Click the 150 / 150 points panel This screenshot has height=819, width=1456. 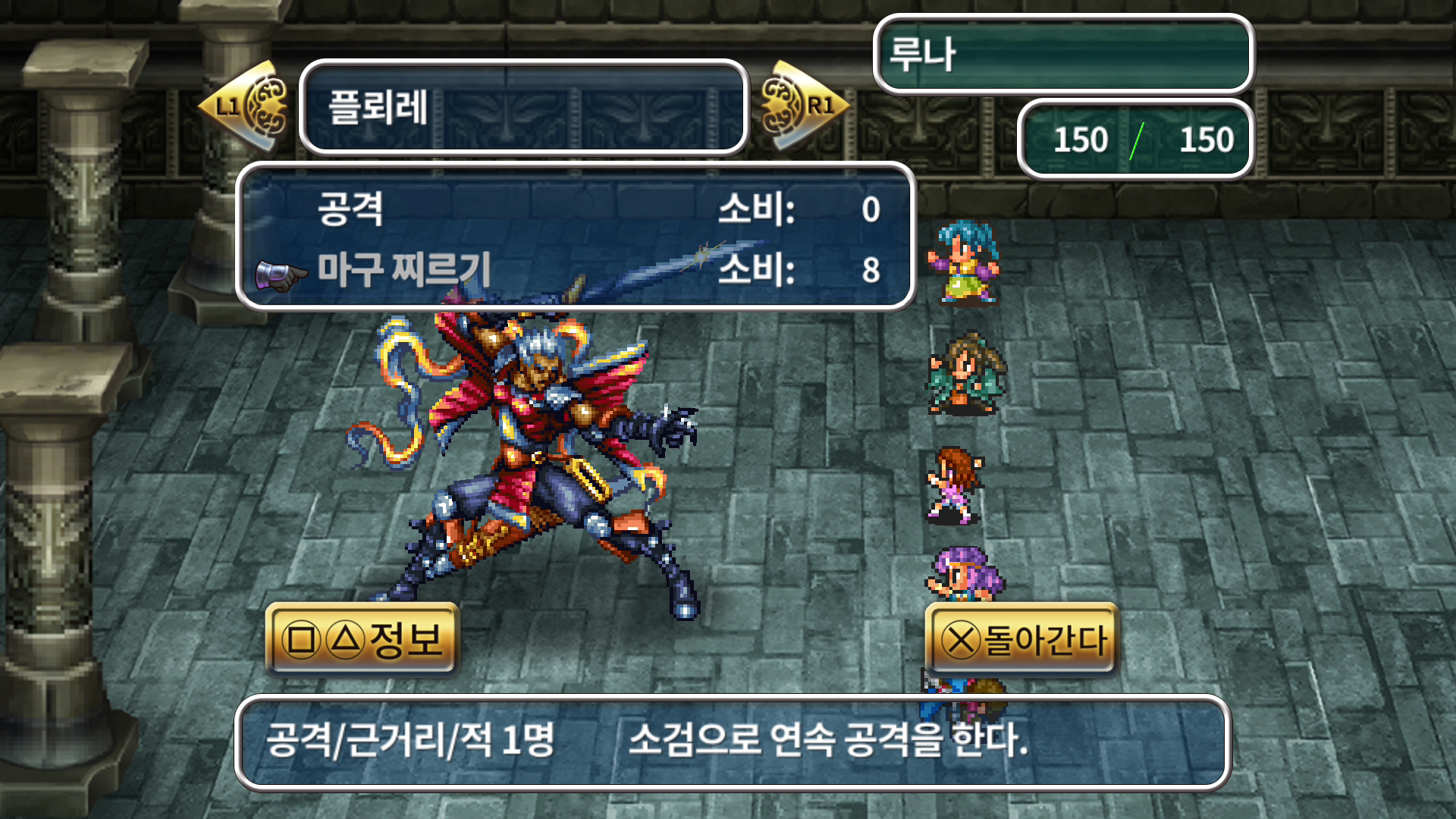1136,139
